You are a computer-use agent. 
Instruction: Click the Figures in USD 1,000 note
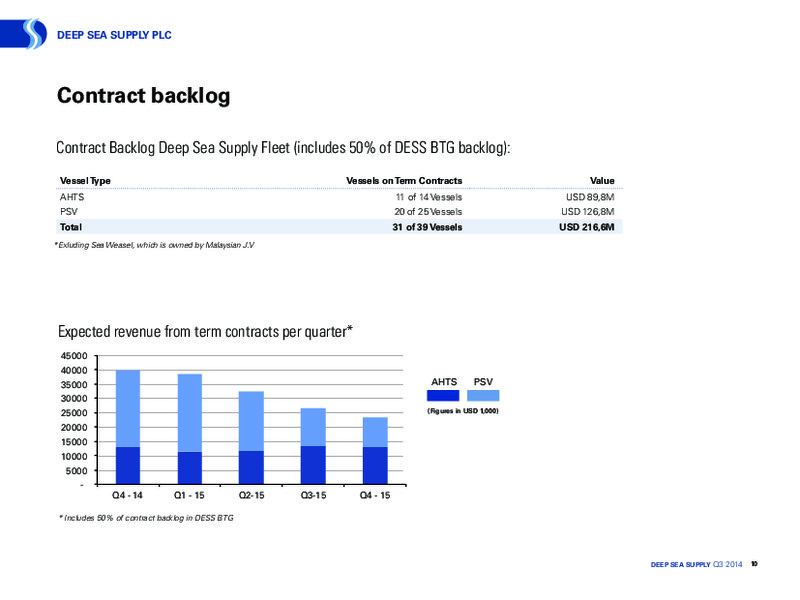click(463, 411)
